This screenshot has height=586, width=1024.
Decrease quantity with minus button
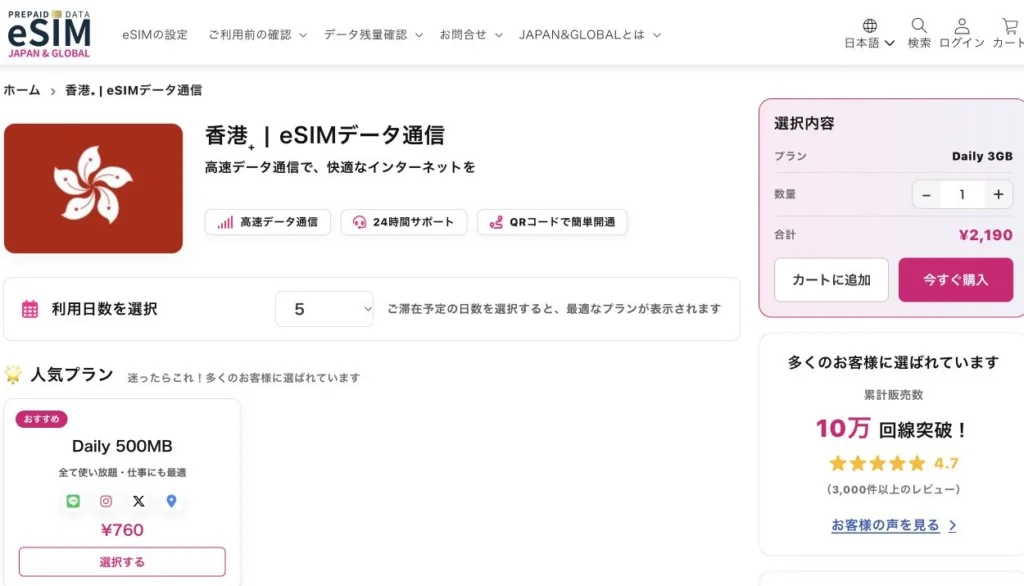[926, 195]
